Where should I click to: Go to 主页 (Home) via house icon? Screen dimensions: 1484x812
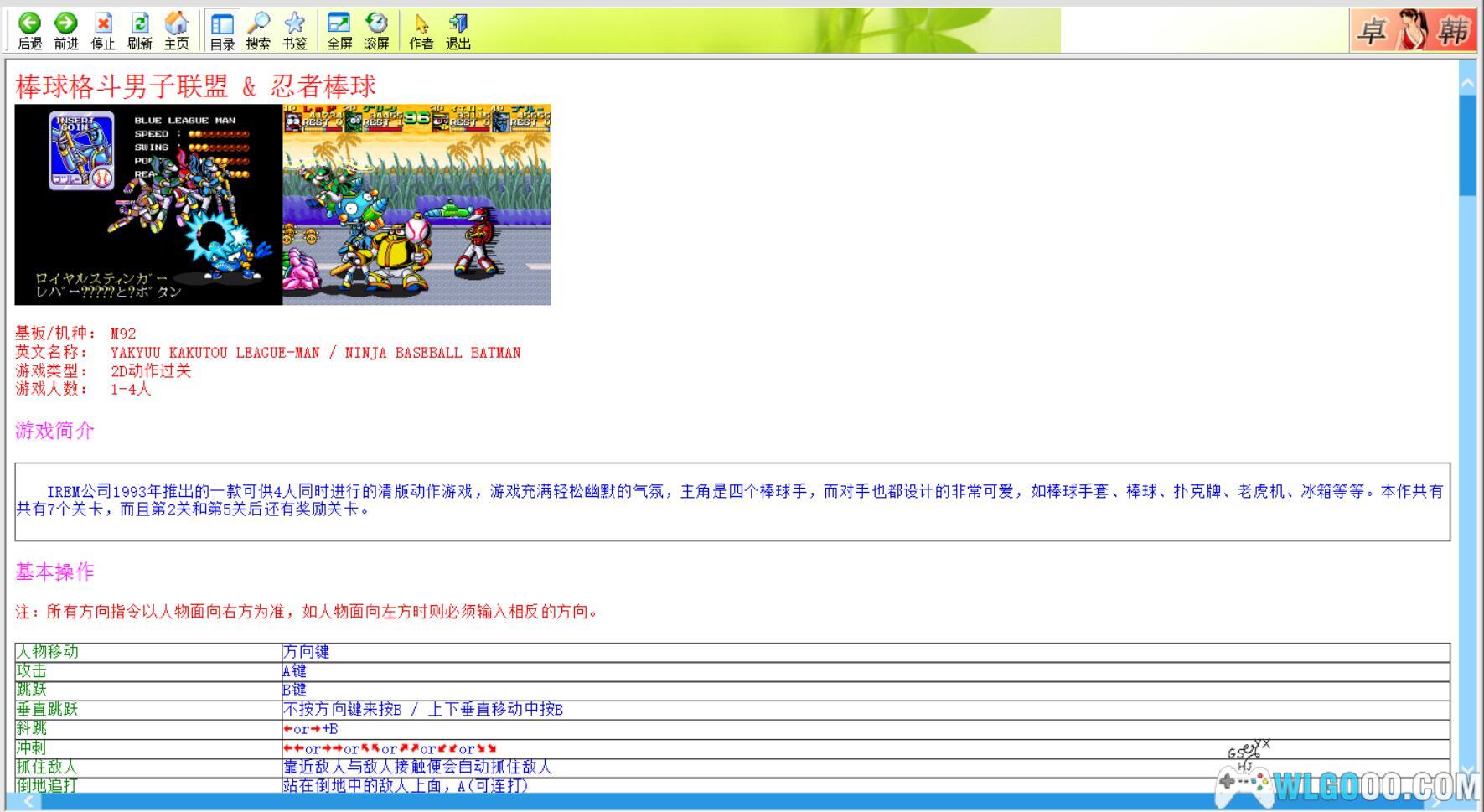click(176, 31)
